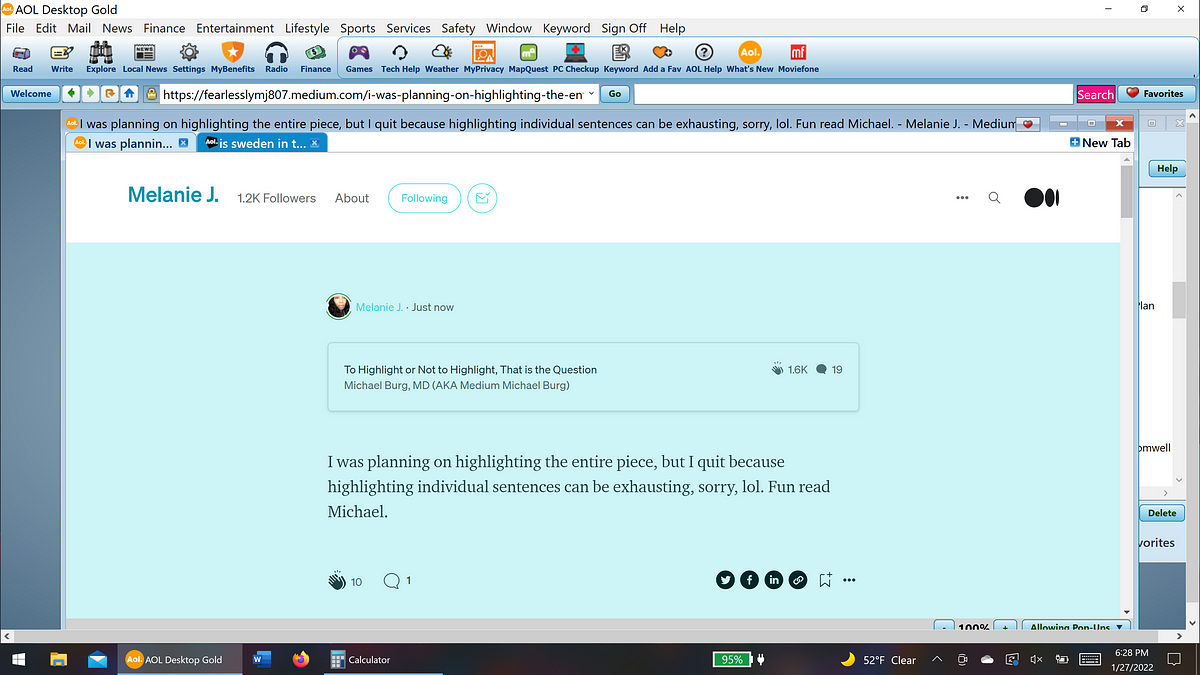Open the 'To Highlight or Not to Highlight' article card
1200x675 pixels.
(593, 377)
